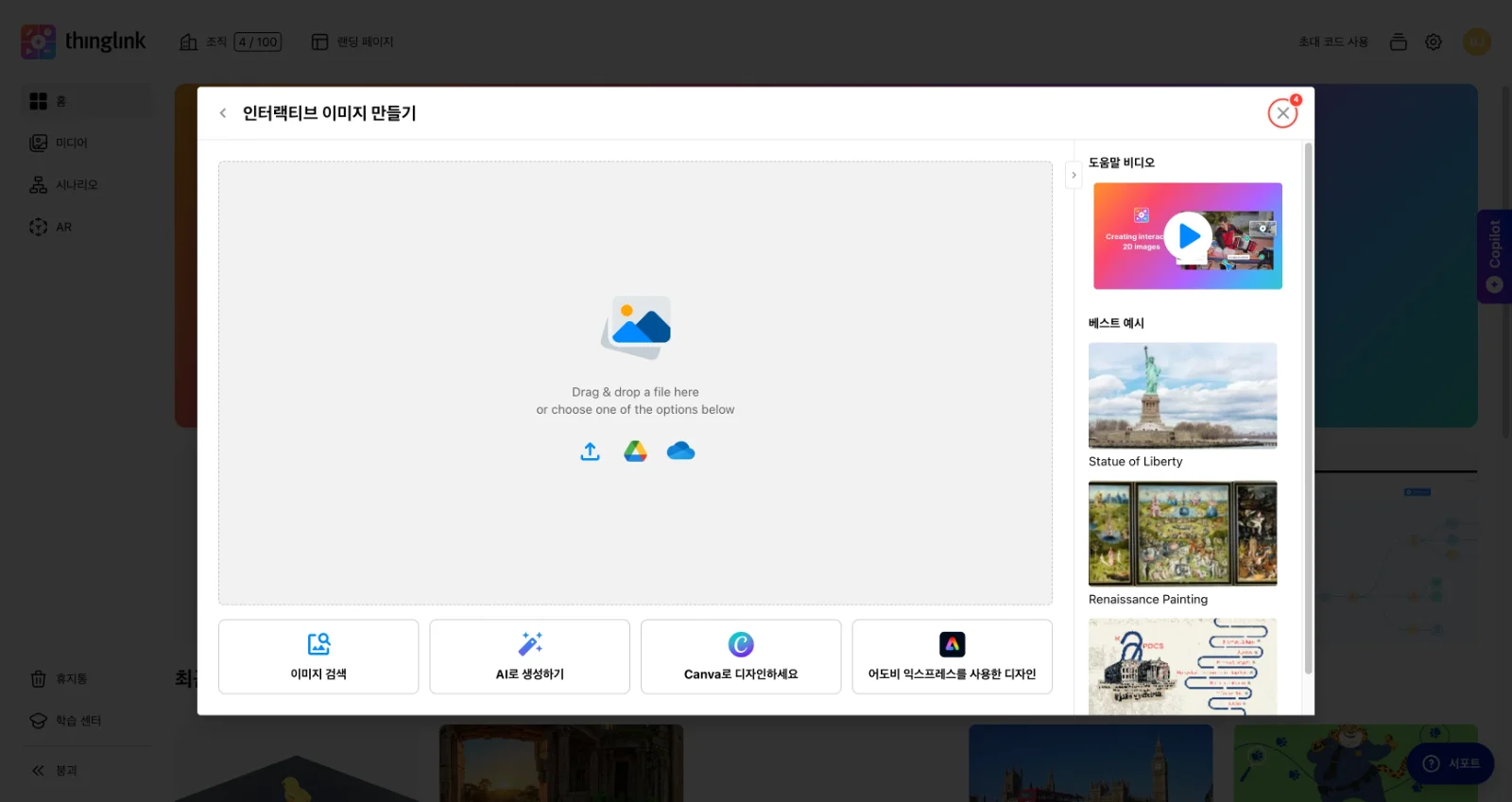Click the 서포트 help button
1512x802 pixels.
tap(1451, 763)
